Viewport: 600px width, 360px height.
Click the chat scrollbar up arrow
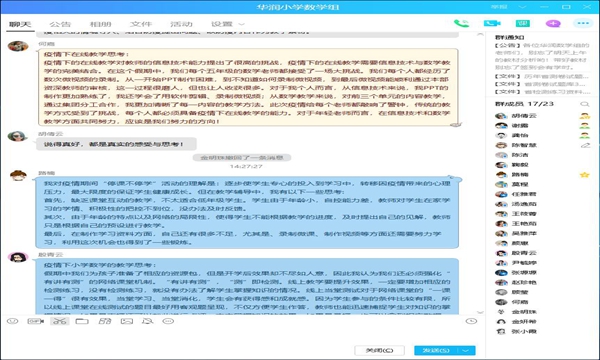click(480, 35)
